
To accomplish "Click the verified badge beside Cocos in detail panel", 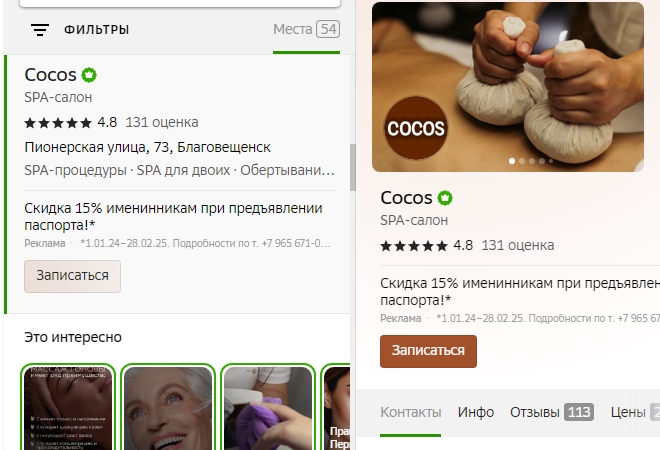I will (445, 198).
